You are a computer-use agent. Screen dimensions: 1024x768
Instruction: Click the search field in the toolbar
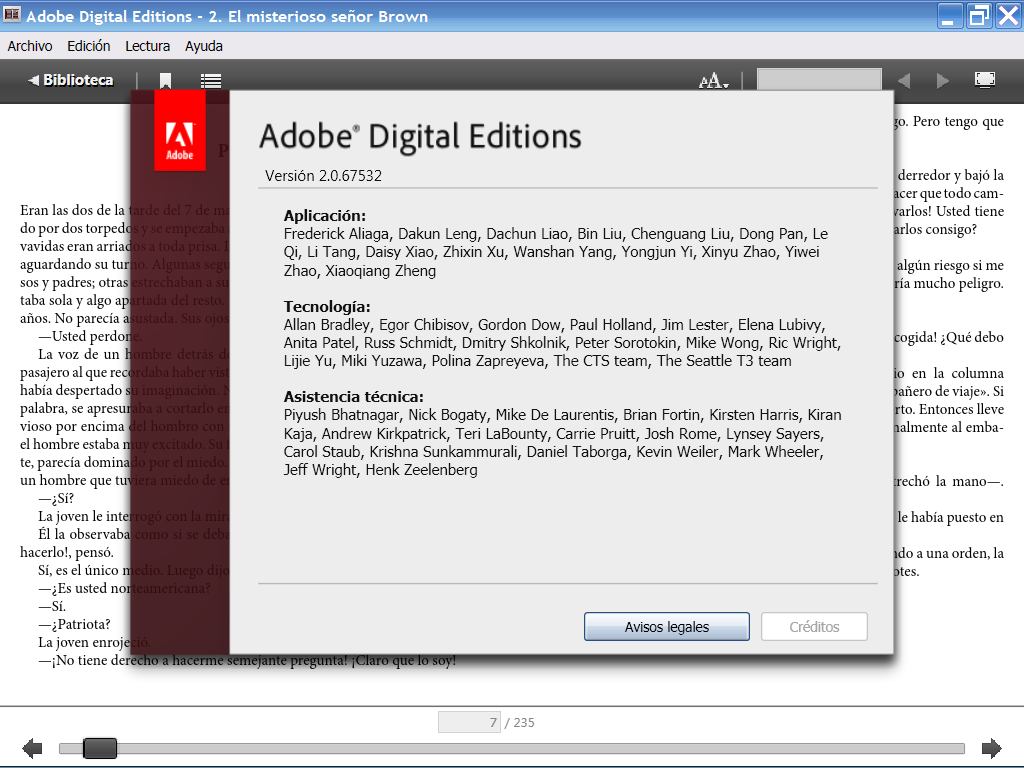pos(819,80)
